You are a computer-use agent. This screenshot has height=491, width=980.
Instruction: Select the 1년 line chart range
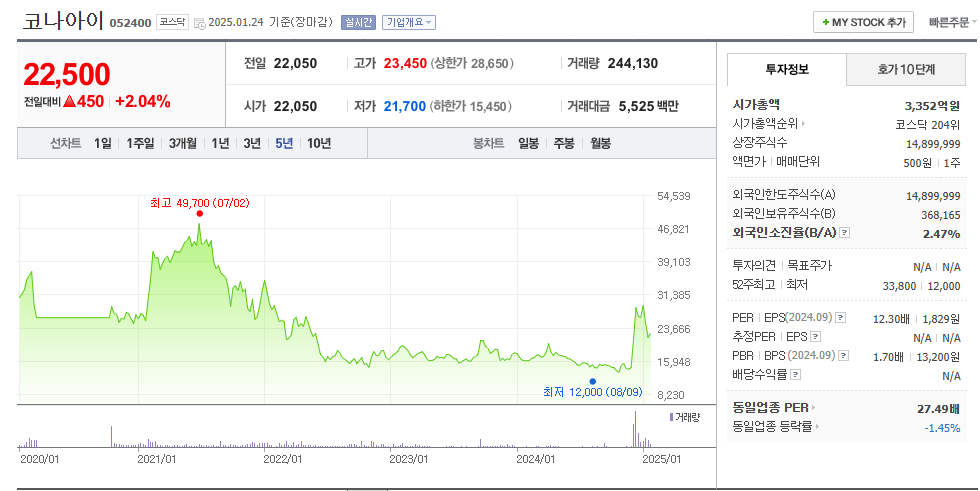(220, 144)
